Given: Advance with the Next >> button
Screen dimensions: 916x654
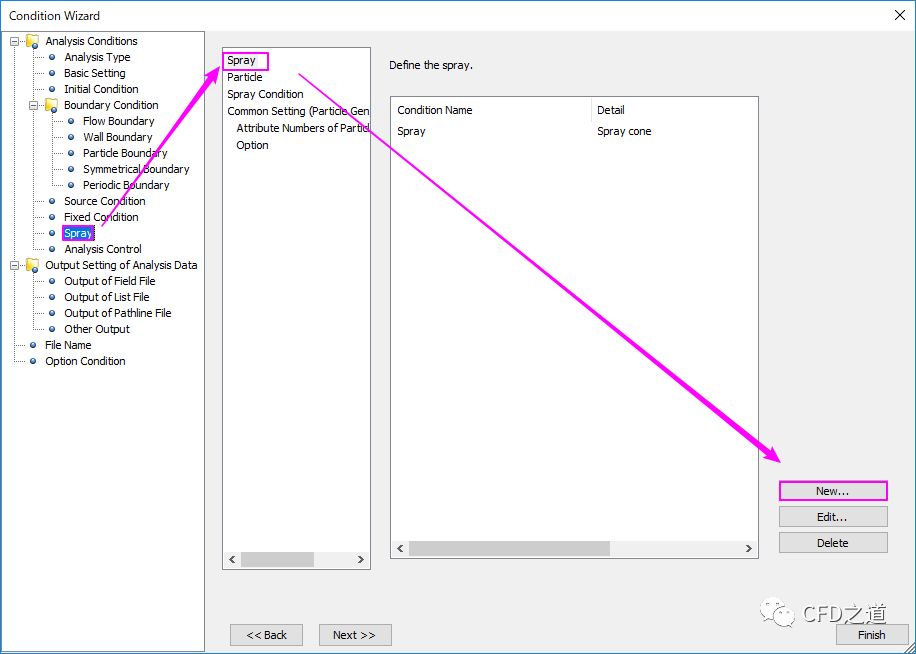Looking at the screenshot, I should coord(355,635).
